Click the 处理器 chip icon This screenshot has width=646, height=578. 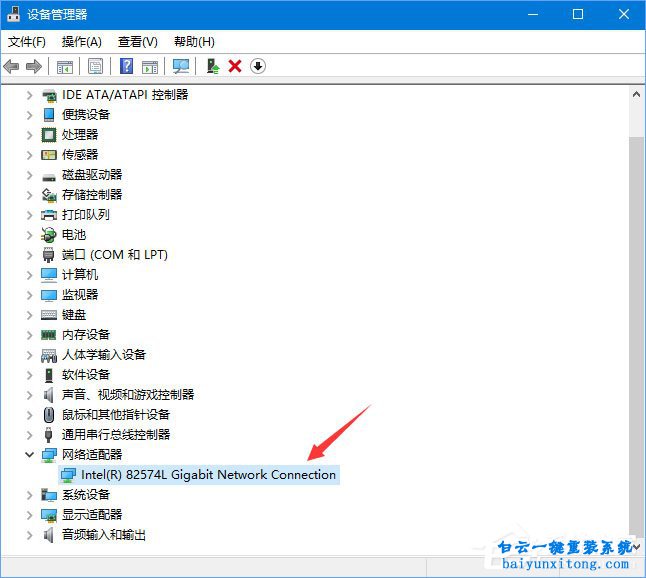[x=49, y=135]
